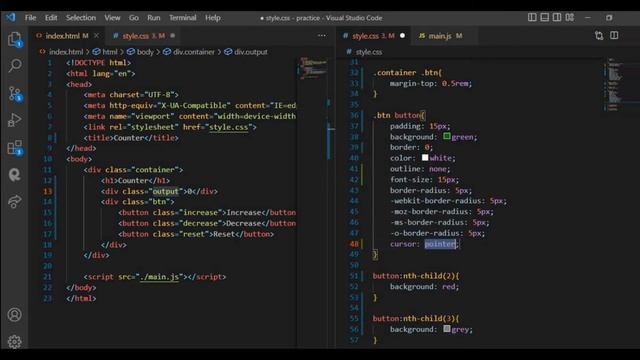The height and width of the screenshot is (360, 640).
Task: Open the File menu
Action: pos(30,18)
